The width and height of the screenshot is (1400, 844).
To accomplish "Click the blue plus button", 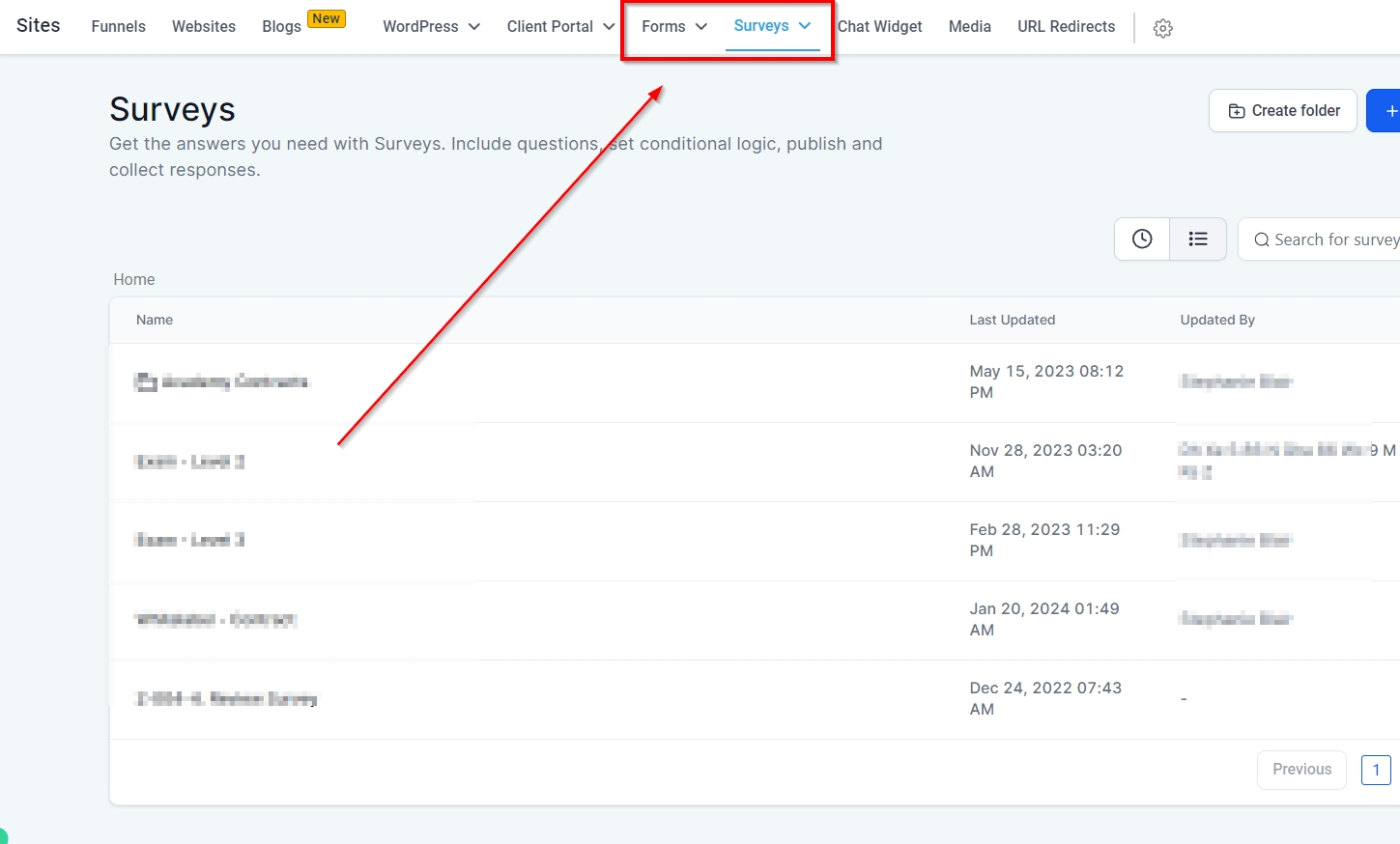I will click(1388, 111).
